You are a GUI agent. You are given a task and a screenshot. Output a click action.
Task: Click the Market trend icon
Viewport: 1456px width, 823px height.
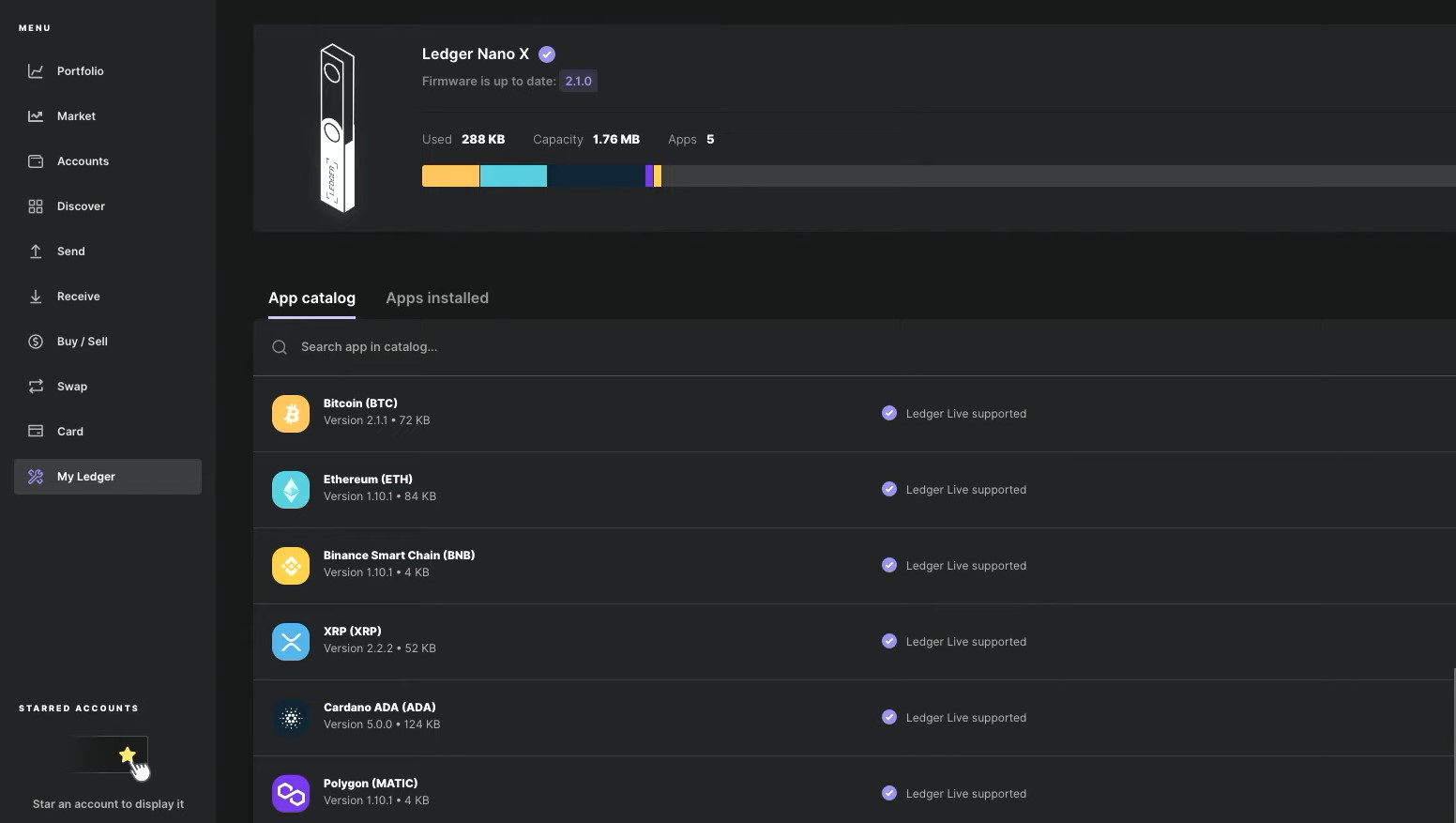point(36,116)
